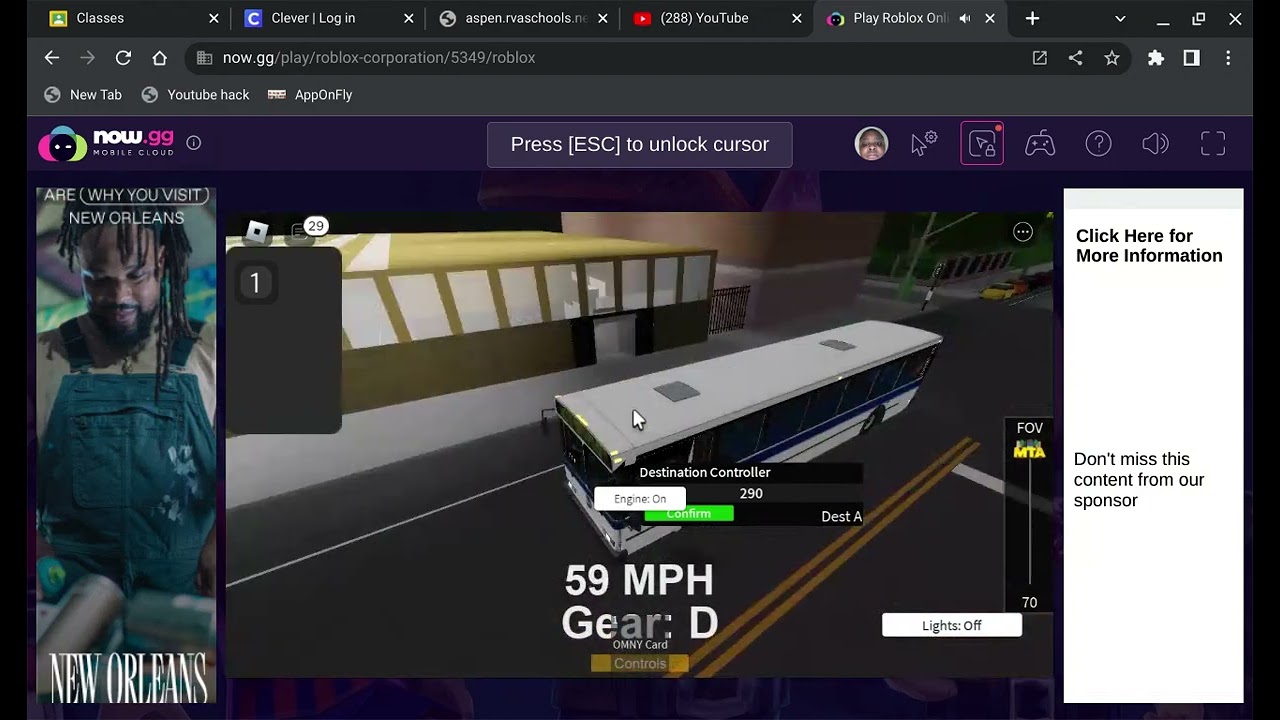Screen dimensions: 1280x720
Task: Open the browser home page
Action: [x=159, y=58]
